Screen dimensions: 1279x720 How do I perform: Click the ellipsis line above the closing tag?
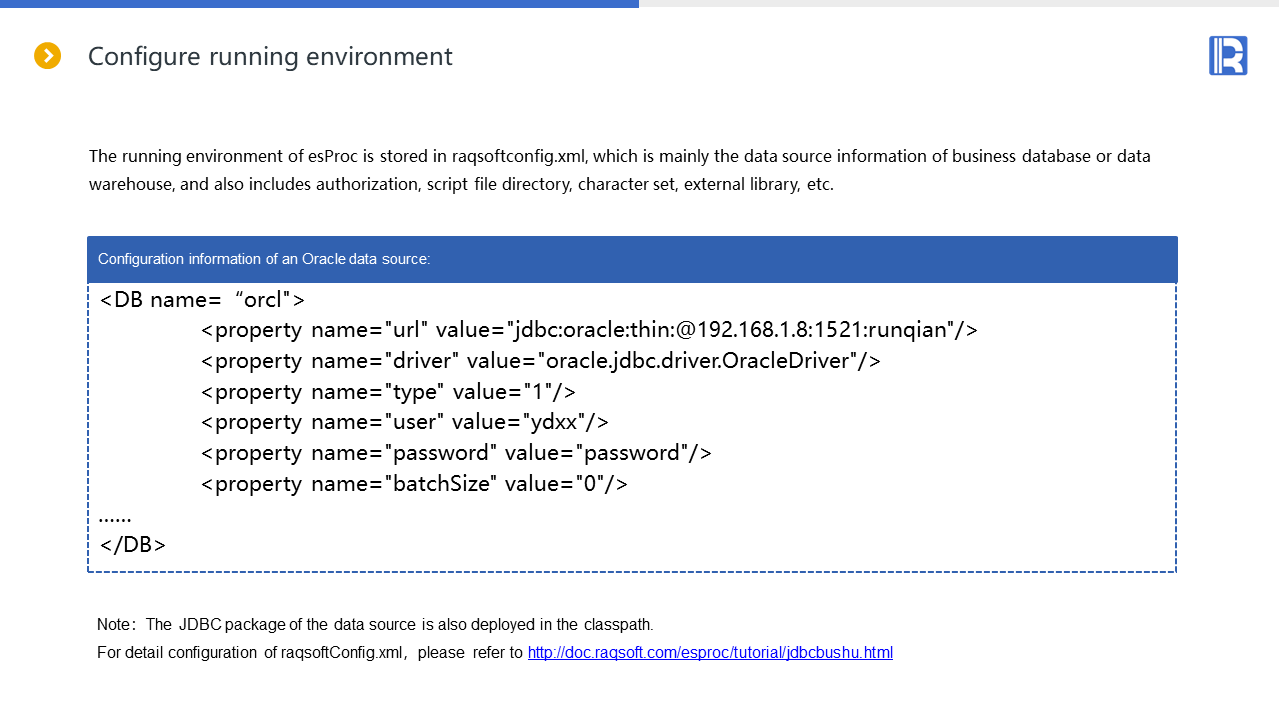pos(116,517)
